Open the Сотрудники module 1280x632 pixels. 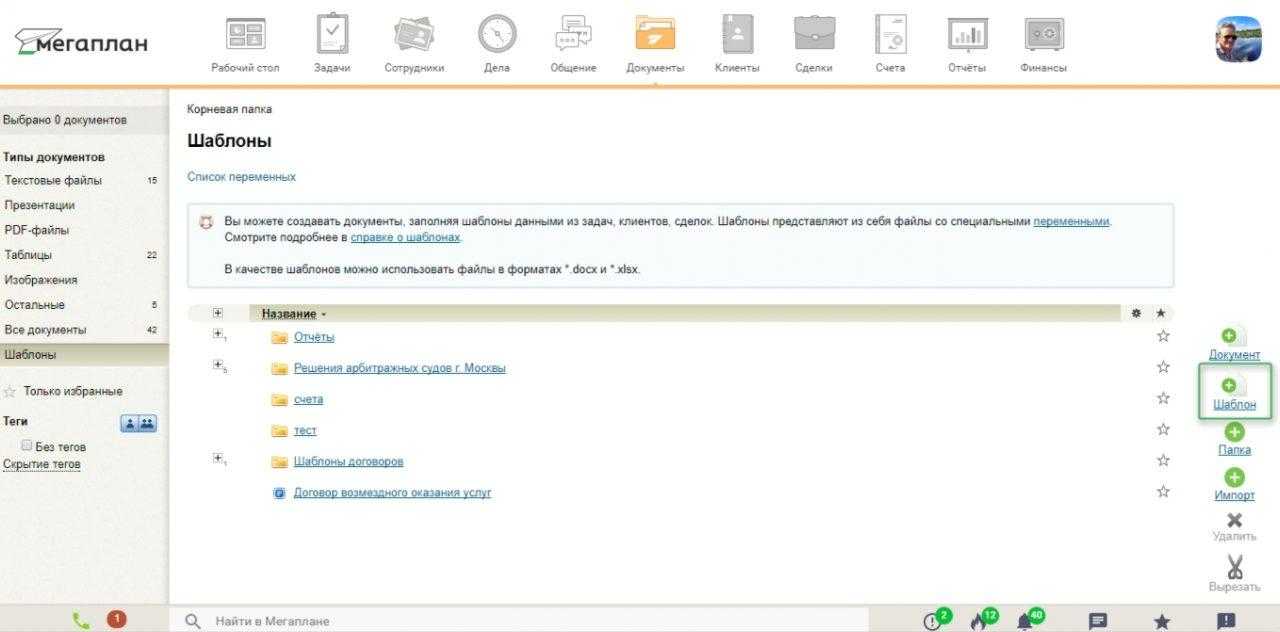tap(414, 44)
